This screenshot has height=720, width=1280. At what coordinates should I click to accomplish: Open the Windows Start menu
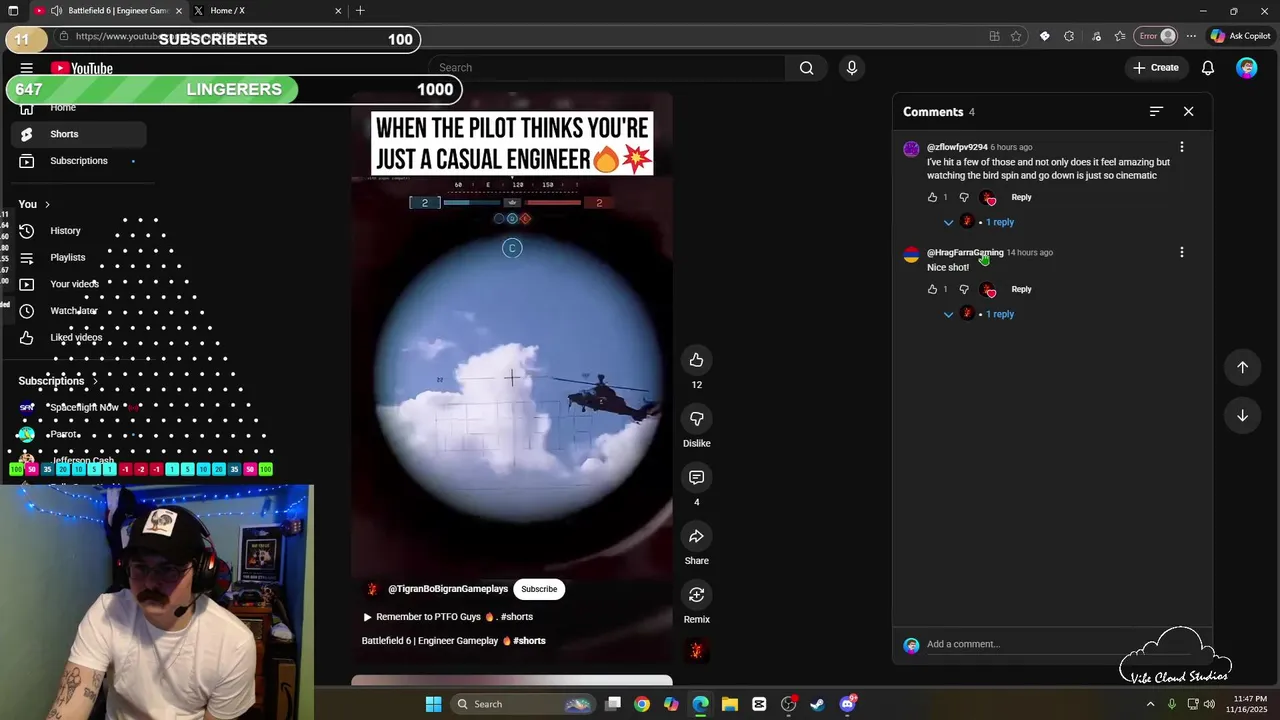pyautogui.click(x=433, y=704)
